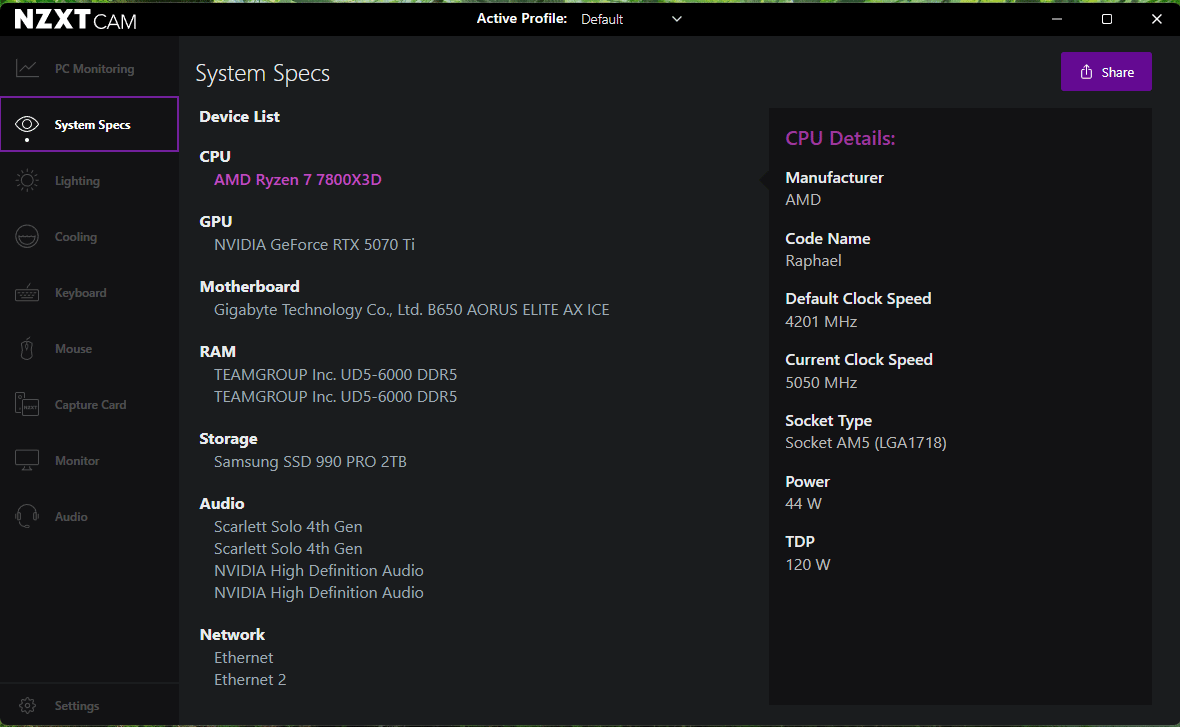The height and width of the screenshot is (727, 1180).
Task: Click the 120 W TDP value
Action: click(x=807, y=564)
